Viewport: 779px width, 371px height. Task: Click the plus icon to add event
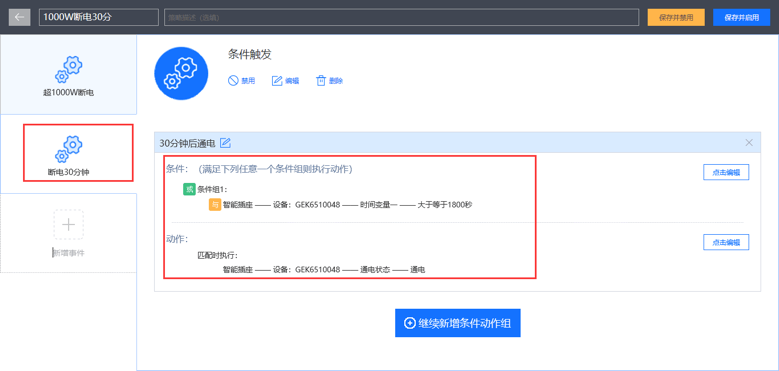tap(68, 224)
